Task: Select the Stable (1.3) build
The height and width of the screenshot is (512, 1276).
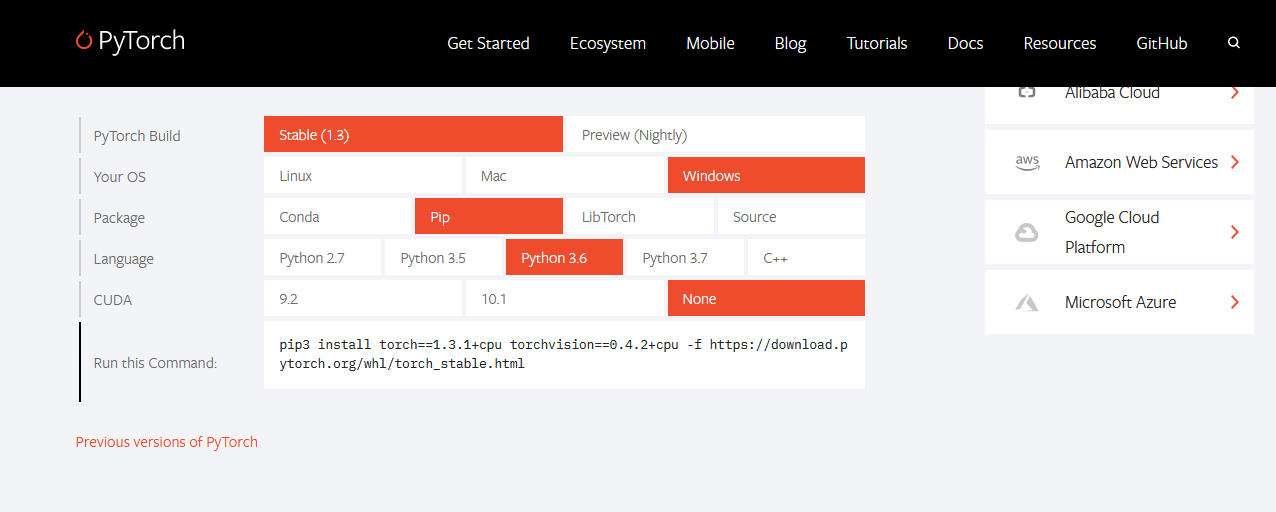Action: (414, 134)
